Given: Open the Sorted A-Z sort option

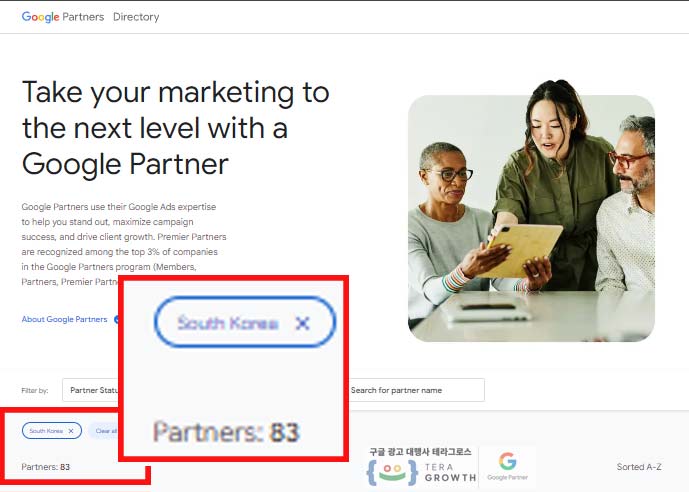Looking at the screenshot, I should coord(638,467).
